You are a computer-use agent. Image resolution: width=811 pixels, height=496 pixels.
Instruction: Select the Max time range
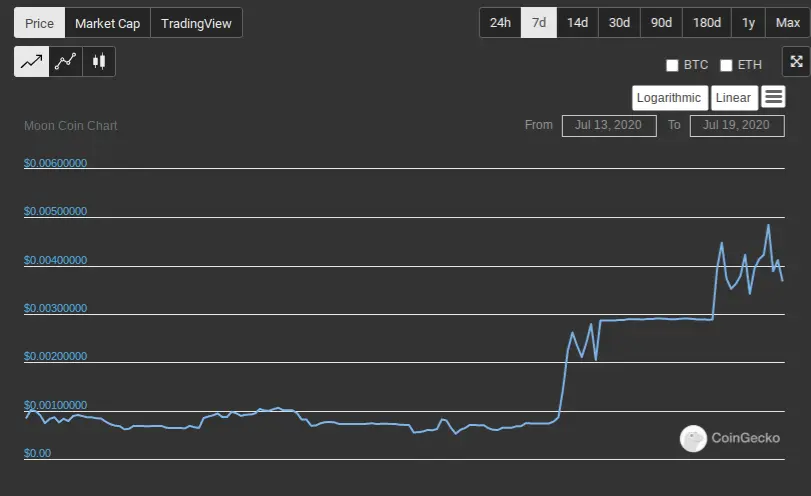click(x=788, y=23)
